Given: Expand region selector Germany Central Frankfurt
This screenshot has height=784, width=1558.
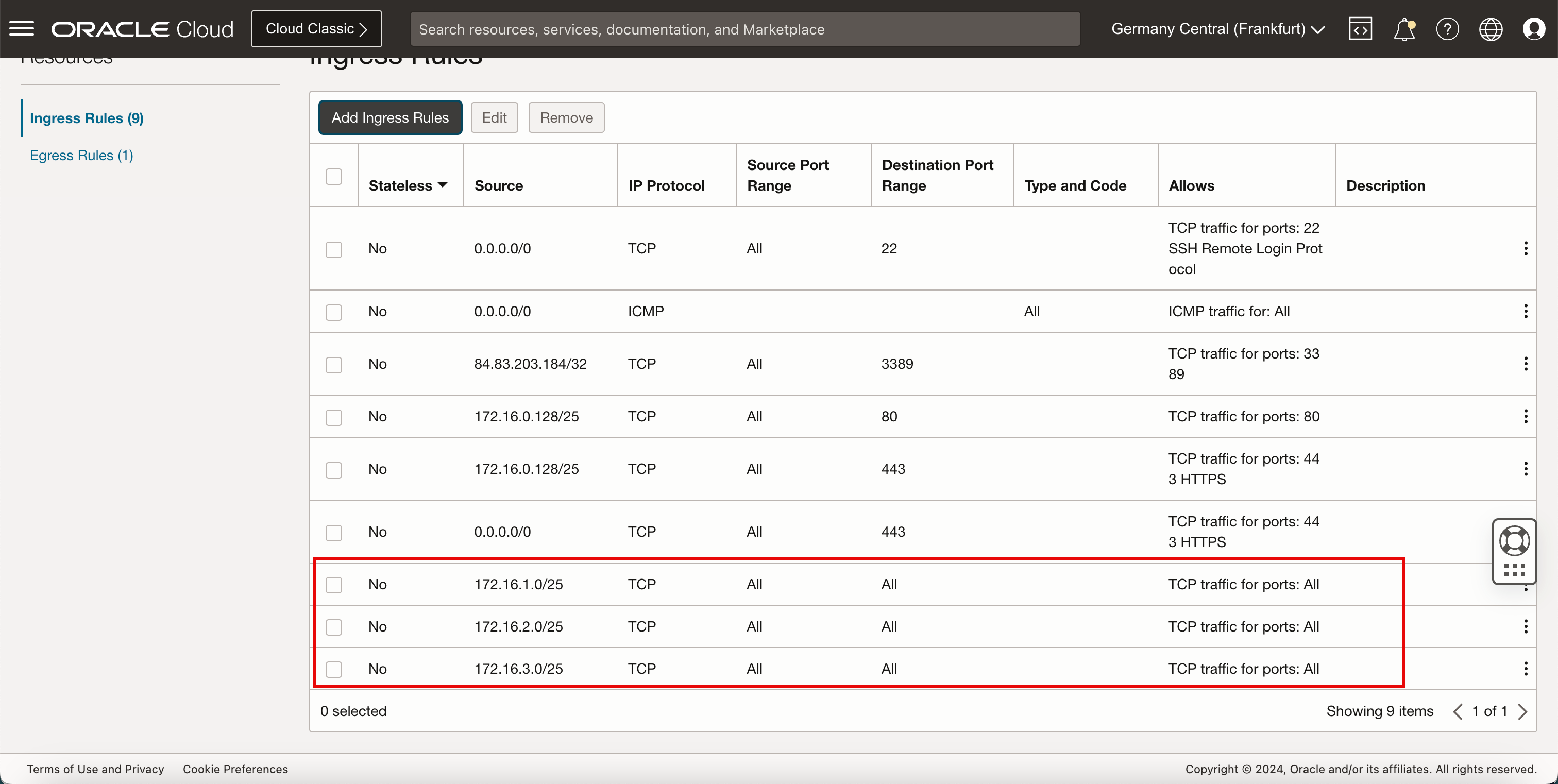Looking at the screenshot, I should (1217, 29).
